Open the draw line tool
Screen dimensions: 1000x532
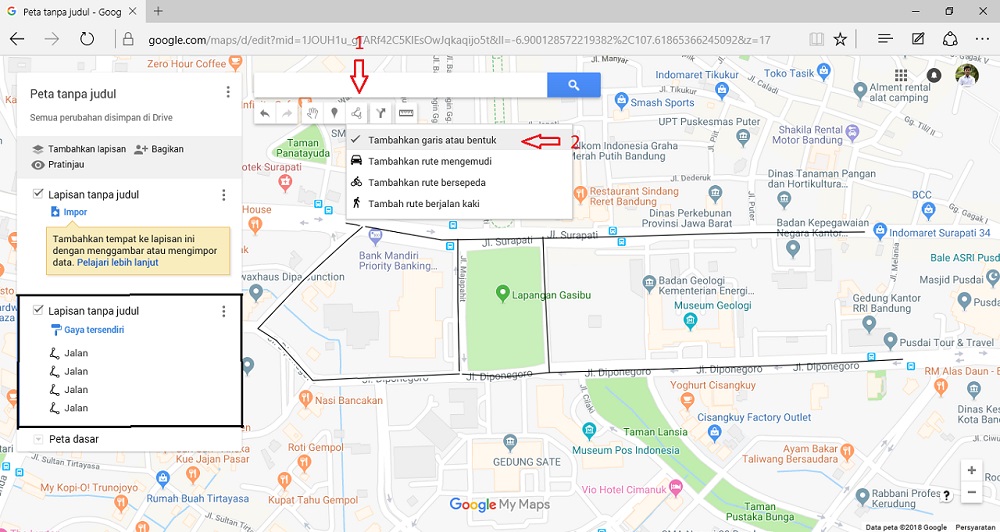pyautogui.click(x=357, y=114)
